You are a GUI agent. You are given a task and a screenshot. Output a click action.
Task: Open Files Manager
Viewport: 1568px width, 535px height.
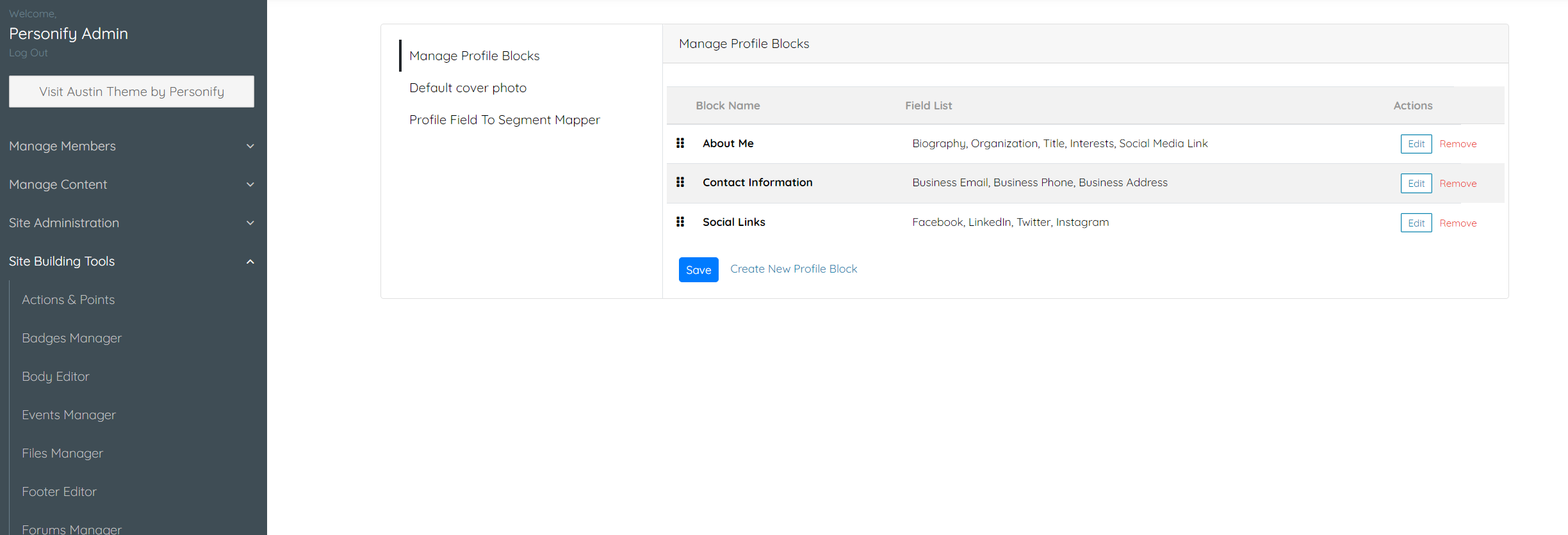(63, 453)
